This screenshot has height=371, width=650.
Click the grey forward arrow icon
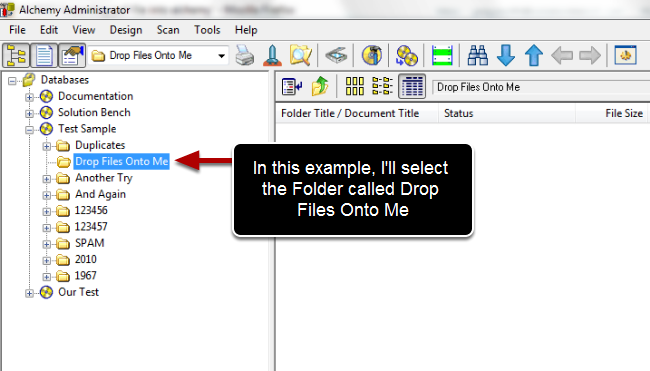[x=590, y=56]
